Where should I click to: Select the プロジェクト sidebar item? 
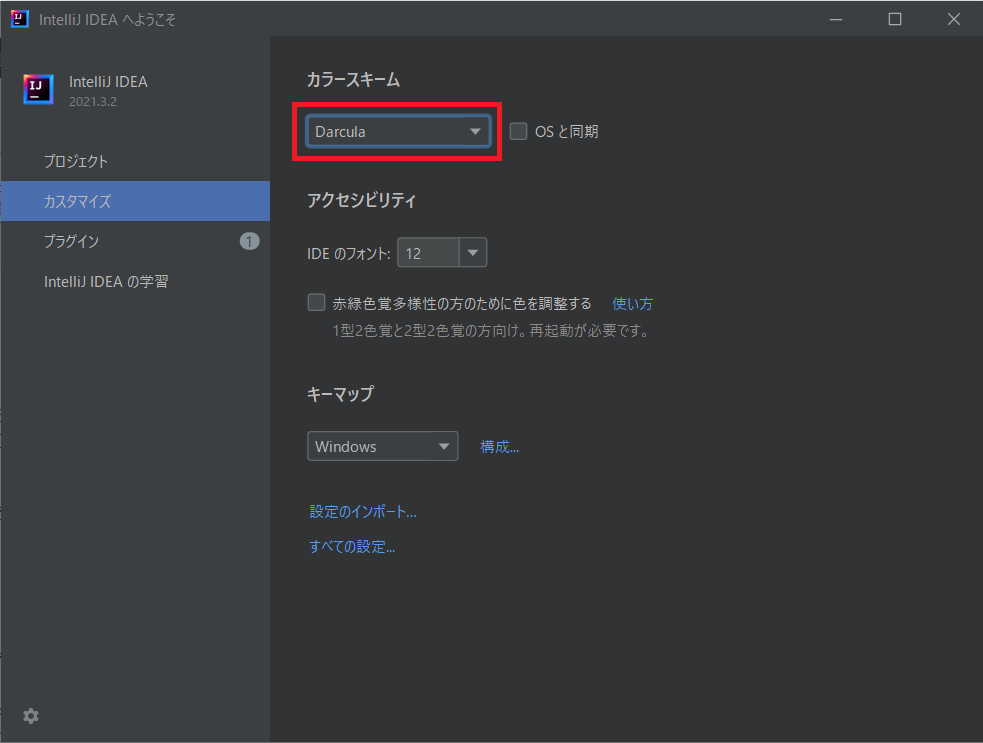135,161
